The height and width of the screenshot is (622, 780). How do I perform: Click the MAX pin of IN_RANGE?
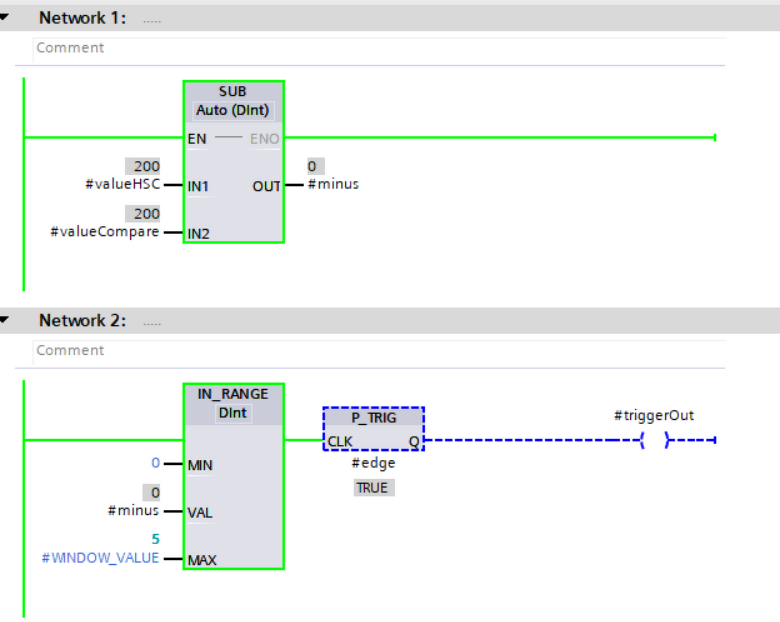coord(202,560)
